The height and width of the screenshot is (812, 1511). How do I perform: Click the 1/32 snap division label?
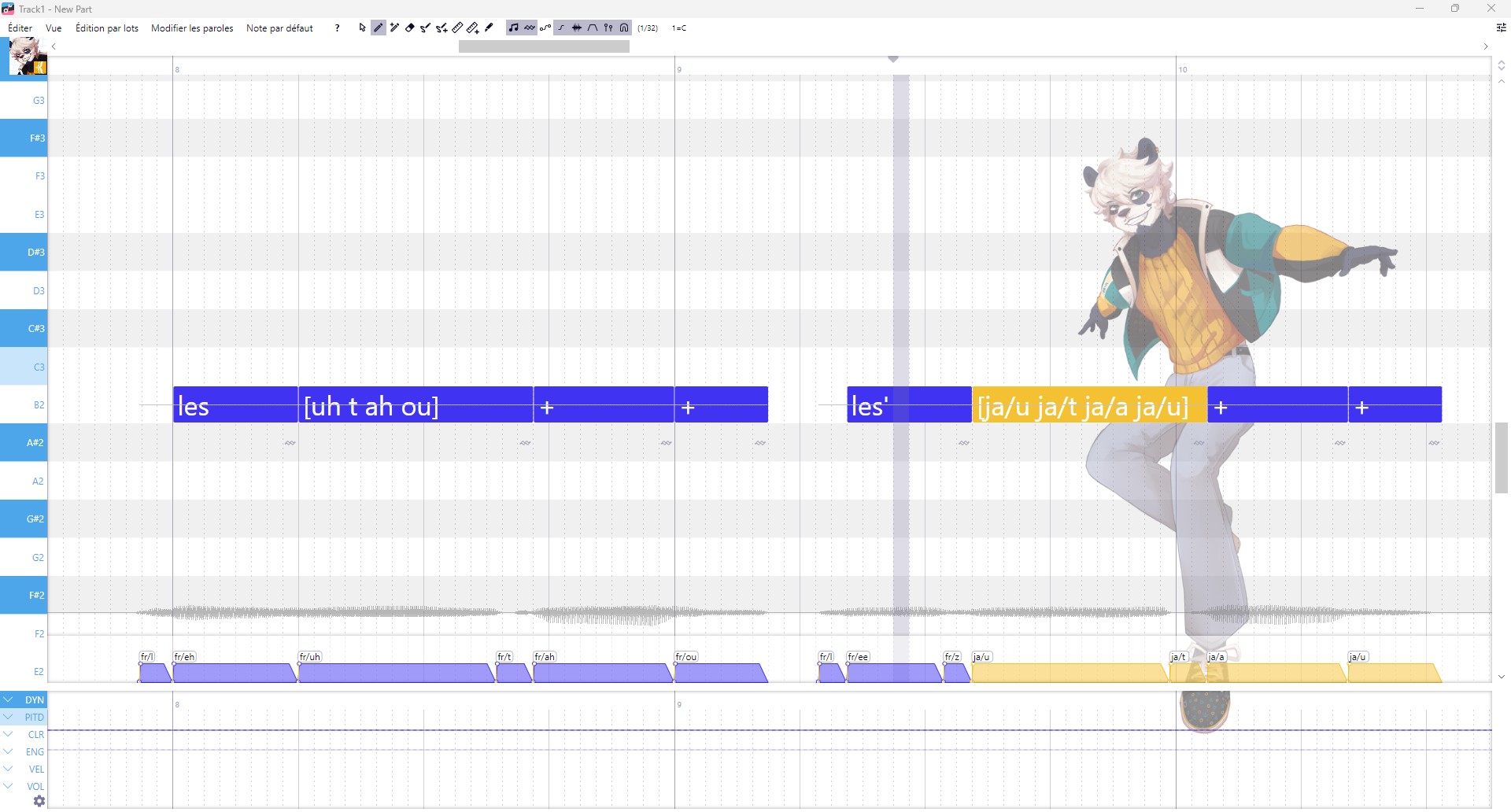pyautogui.click(x=648, y=28)
